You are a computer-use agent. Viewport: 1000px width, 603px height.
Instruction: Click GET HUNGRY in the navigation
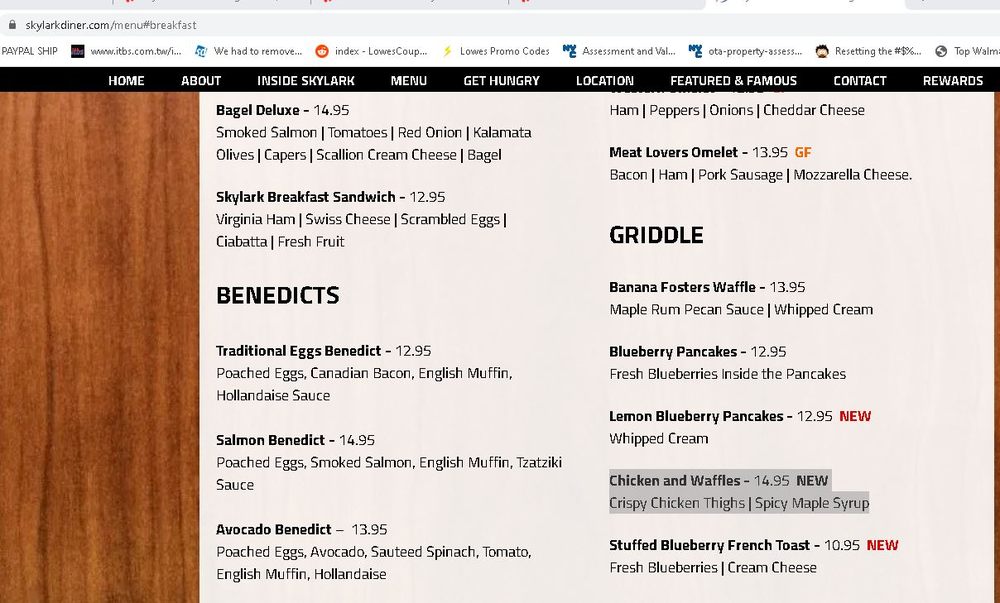tap(501, 81)
